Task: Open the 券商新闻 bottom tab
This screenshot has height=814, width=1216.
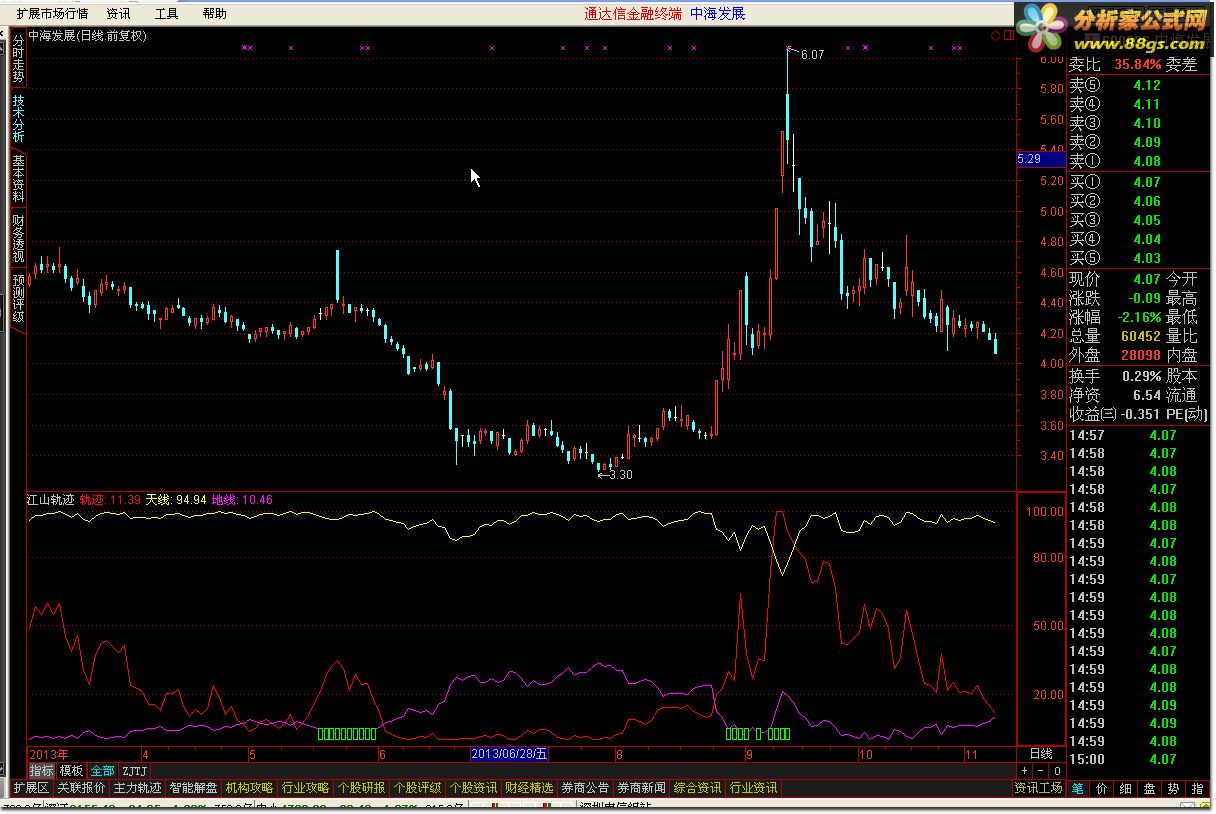Action: click(x=641, y=788)
